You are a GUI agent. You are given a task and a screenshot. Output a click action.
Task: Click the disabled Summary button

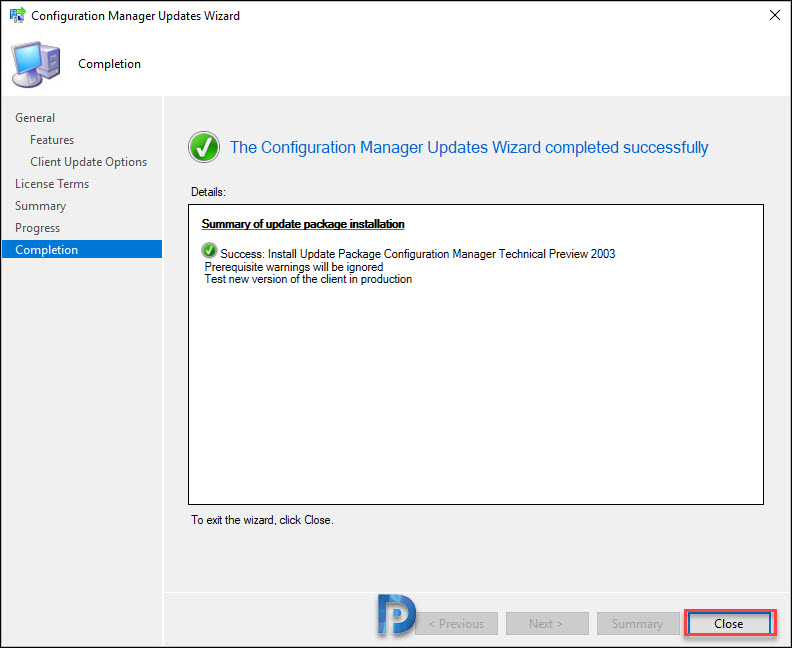coord(637,623)
